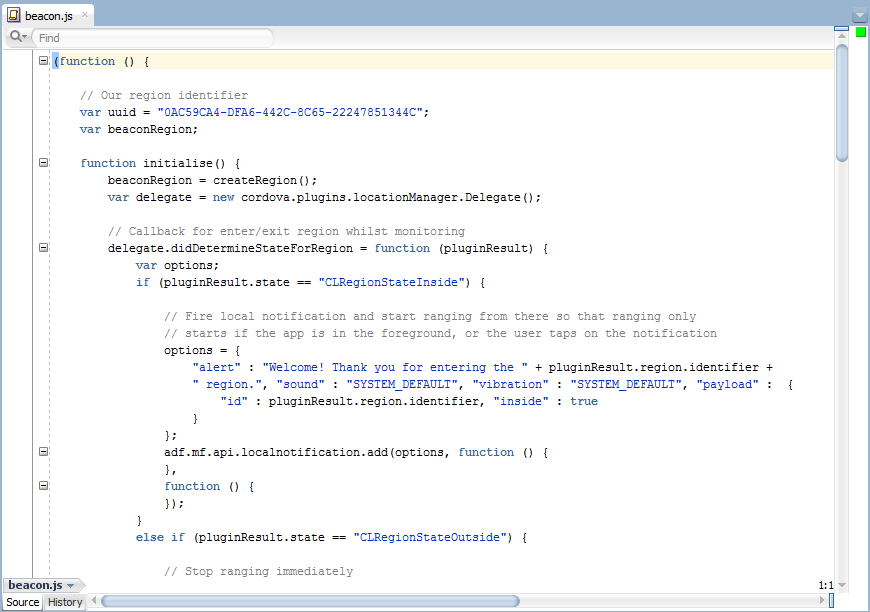
Task: Click the 1:1 cursor position indicator
Action: tap(826, 585)
